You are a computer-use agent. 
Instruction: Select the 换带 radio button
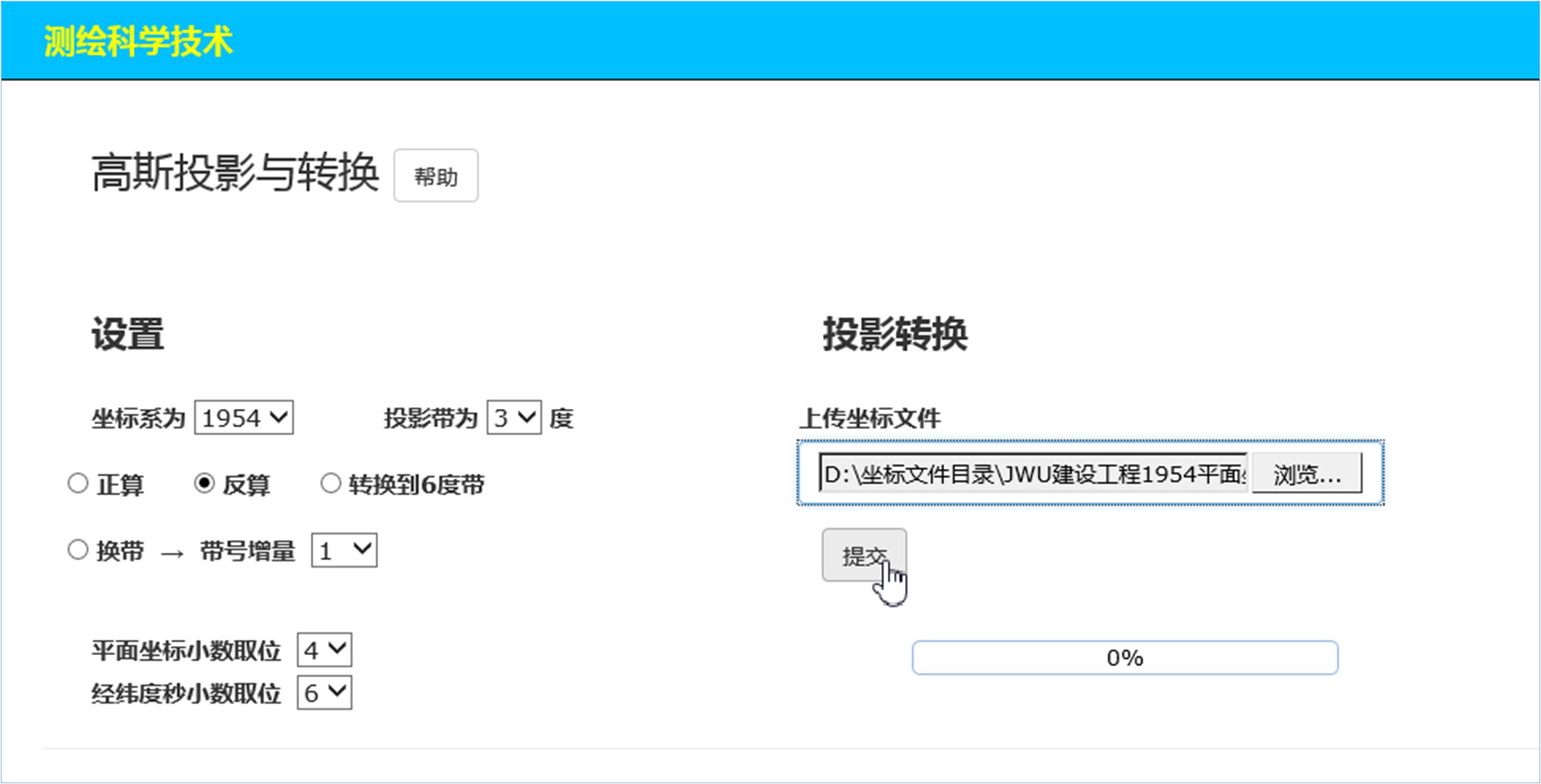(78, 550)
